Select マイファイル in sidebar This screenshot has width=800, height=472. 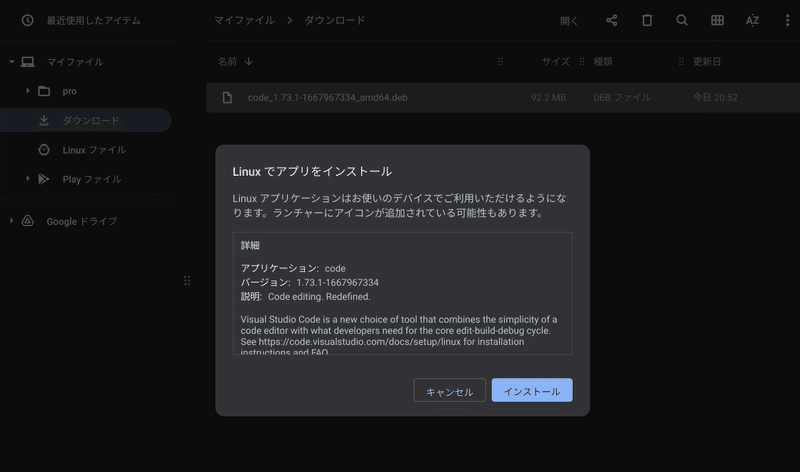[x=75, y=62]
